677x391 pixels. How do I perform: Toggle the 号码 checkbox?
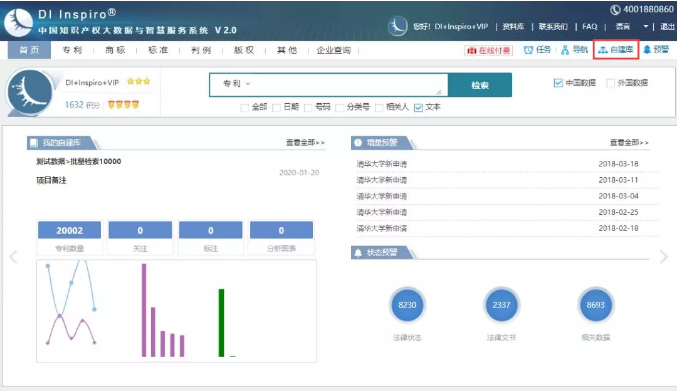click(x=308, y=107)
